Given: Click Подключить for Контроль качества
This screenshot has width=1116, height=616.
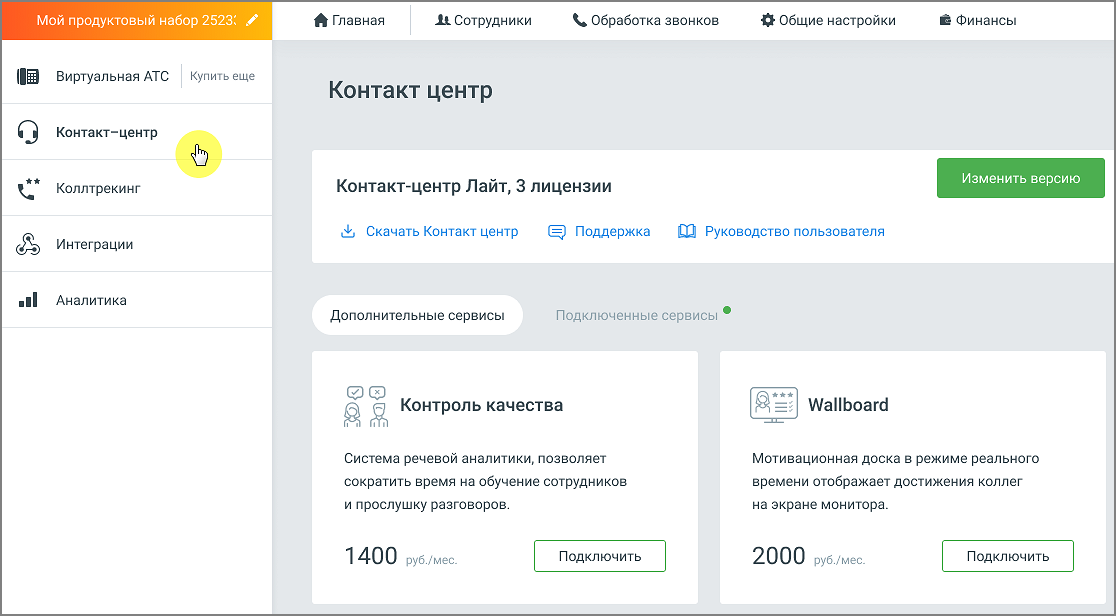Looking at the screenshot, I should pyautogui.click(x=600, y=556).
